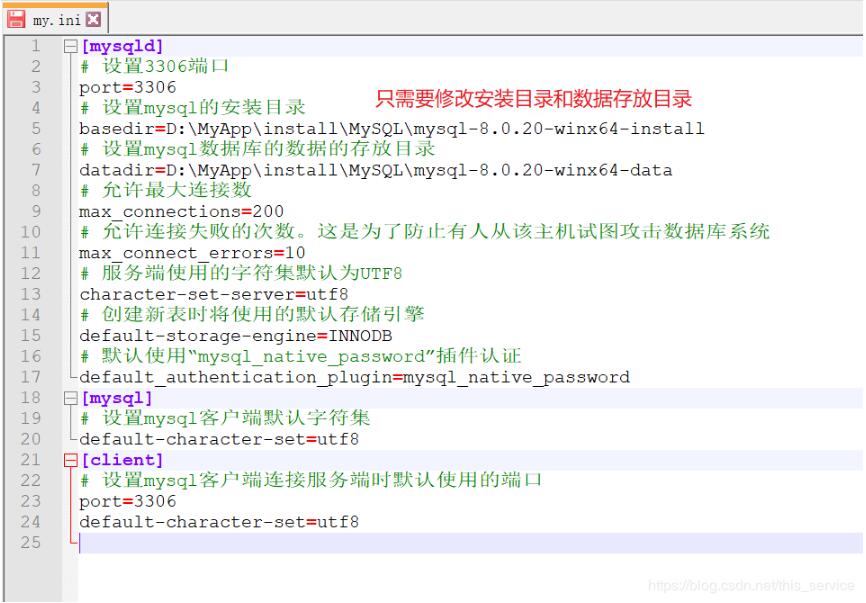Image resolution: width=866 pixels, height=603 pixels.
Task: Click the comment 设置mysql客户端默认字符集
Action: [x=225, y=419]
